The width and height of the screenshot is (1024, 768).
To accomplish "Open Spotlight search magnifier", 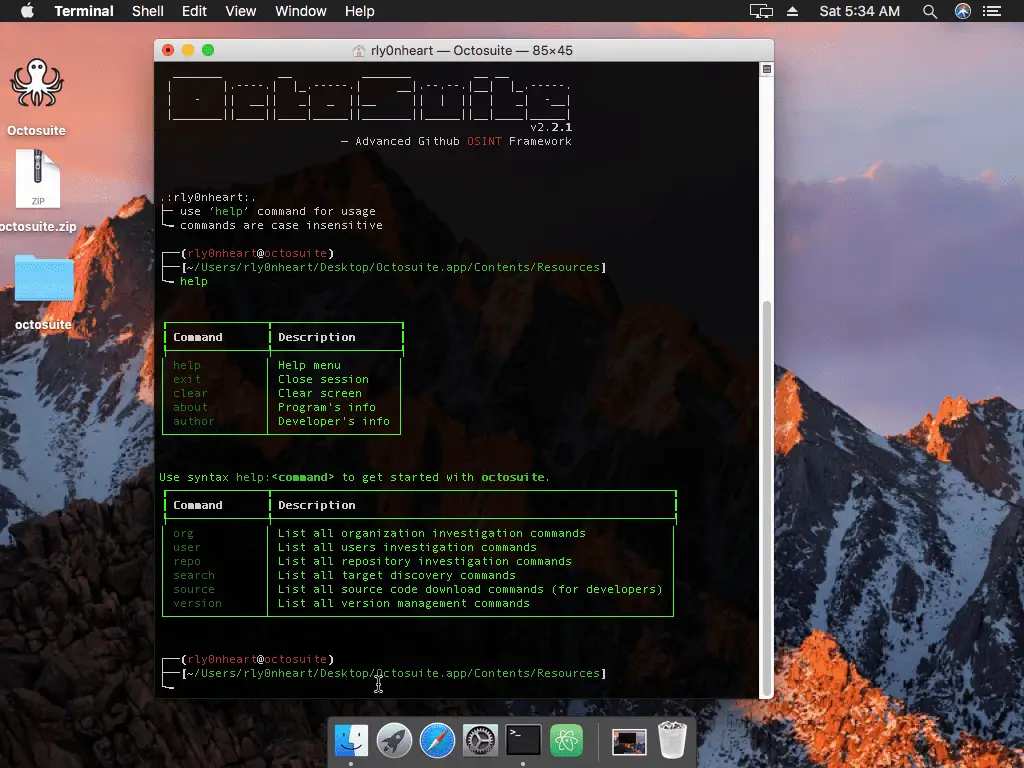I will coord(930,11).
